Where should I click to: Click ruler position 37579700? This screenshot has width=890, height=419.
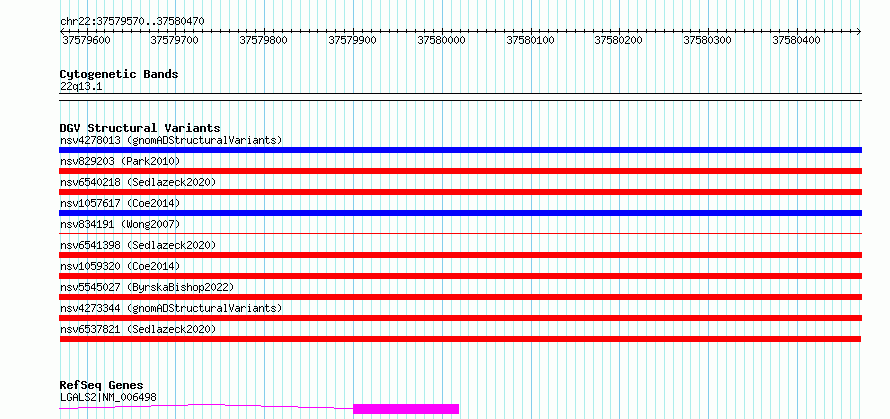[175, 40]
